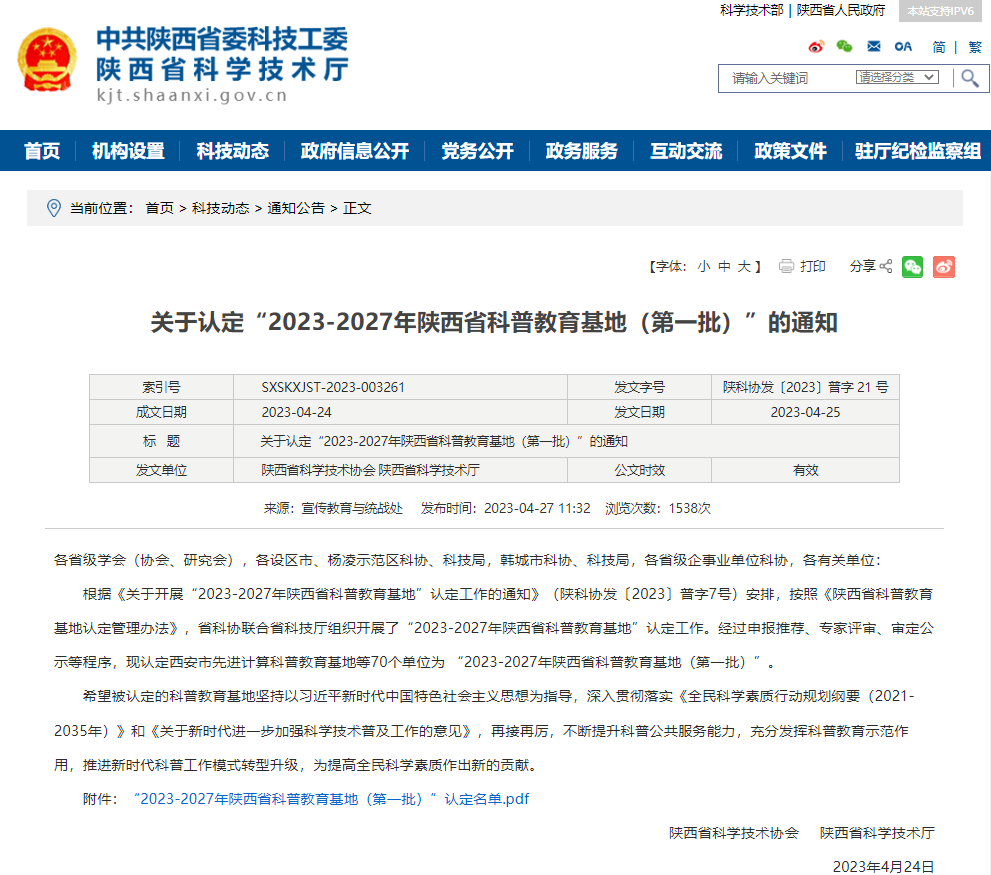
Task: Open the 科技动态 navigation menu
Action: pos(233,151)
